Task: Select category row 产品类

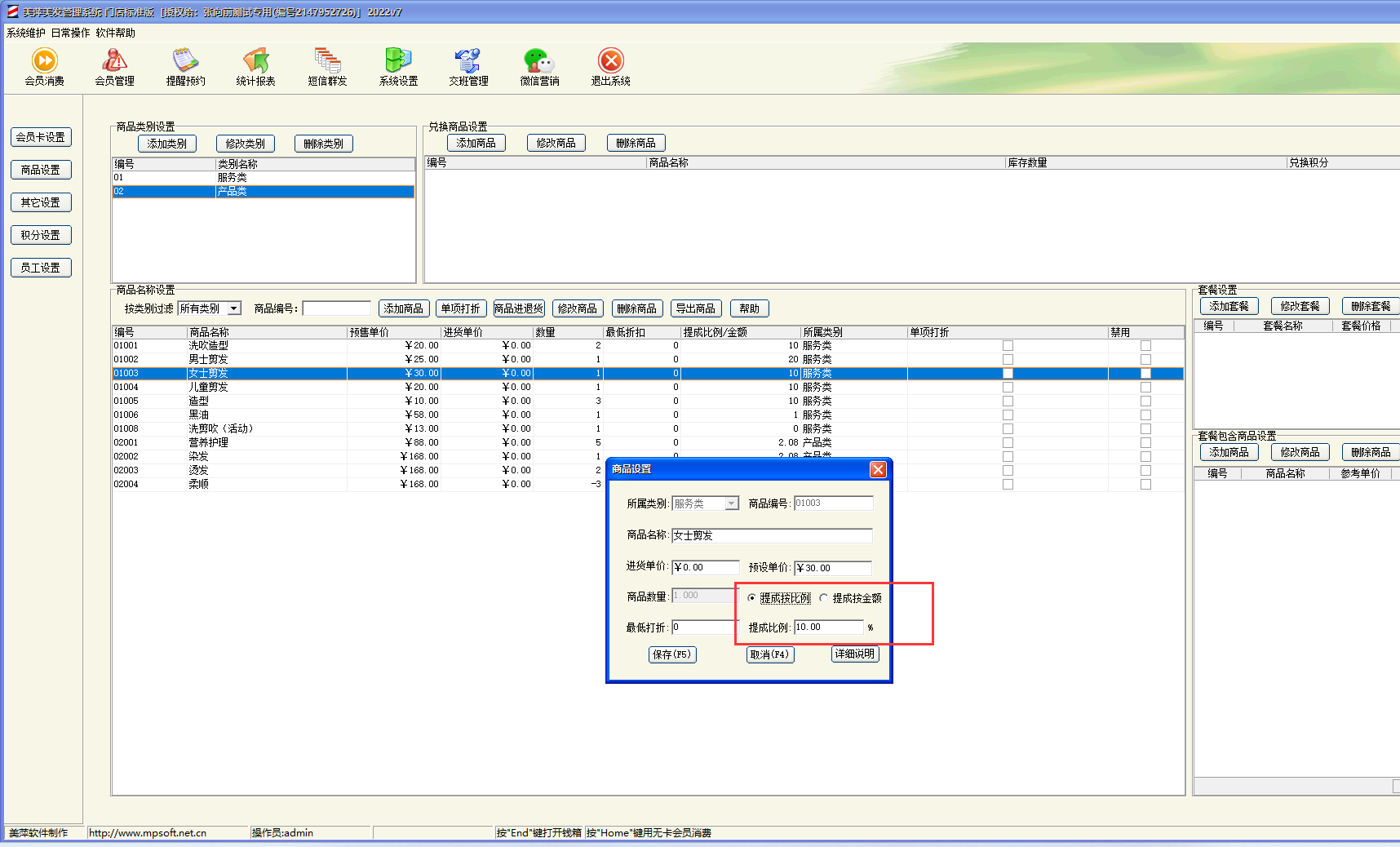Action: coord(264,191)
